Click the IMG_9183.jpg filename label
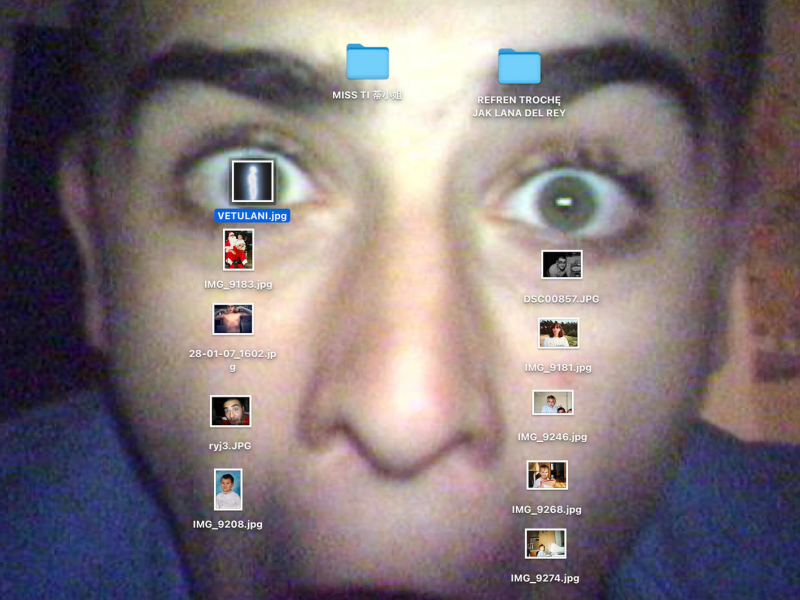 238,284
